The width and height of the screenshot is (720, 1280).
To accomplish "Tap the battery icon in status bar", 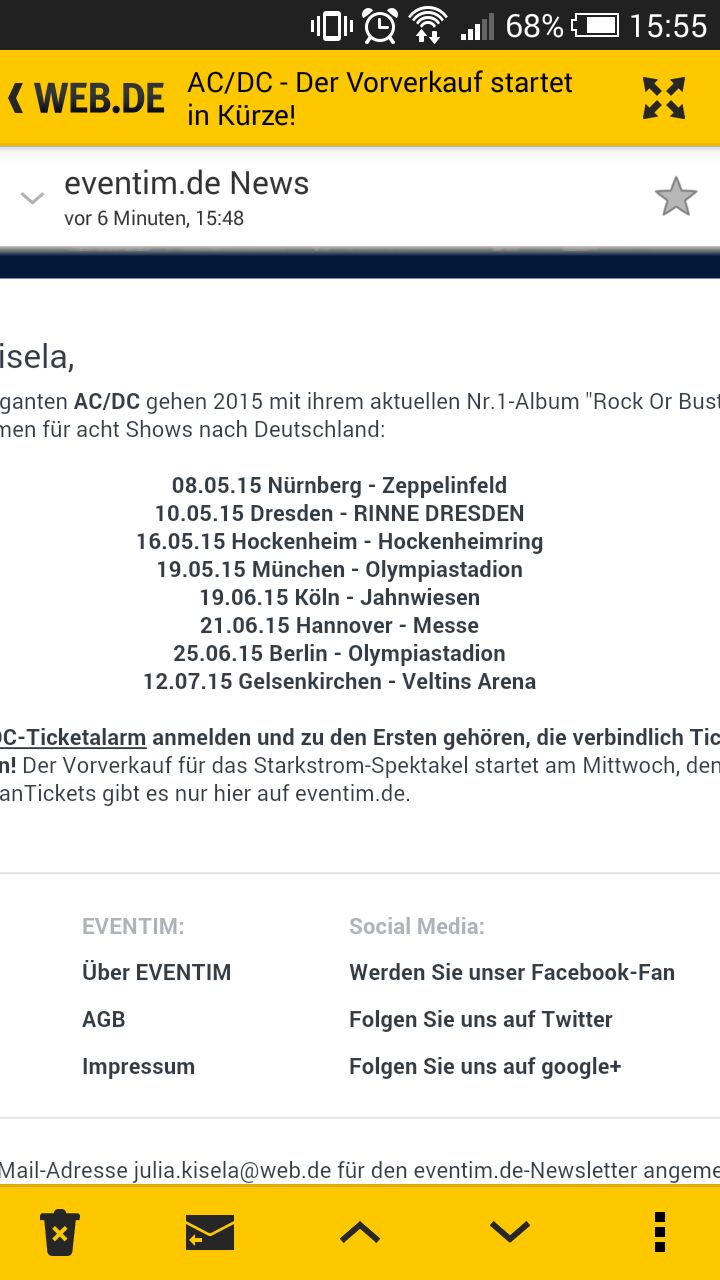I will click(595, 25).
